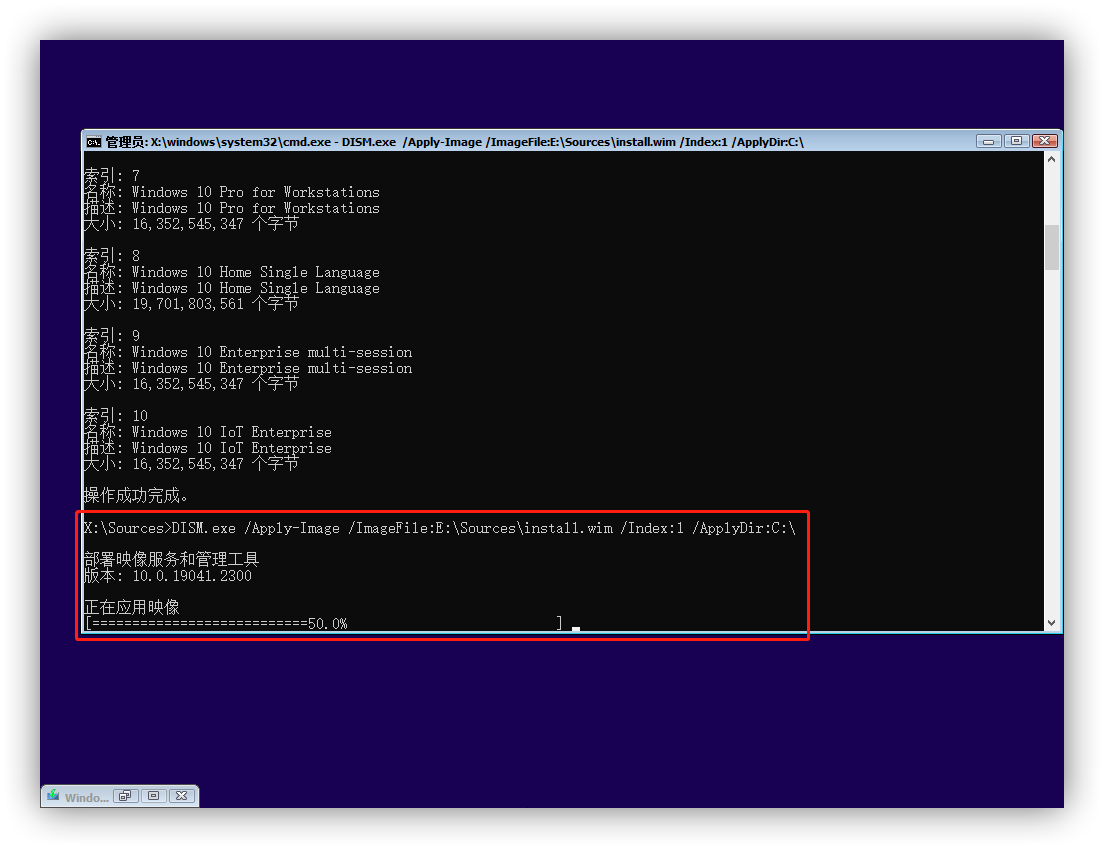Click the console scrollbar down arrow
Viewport: 1104px width, 848px height.
(x=1051, y=623)
